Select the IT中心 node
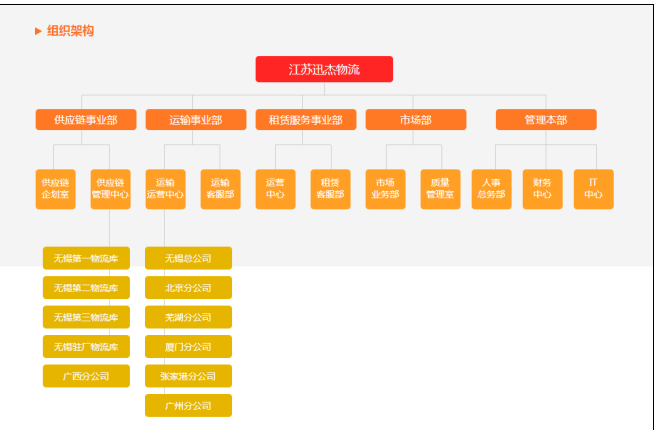 tap(594, 189)
